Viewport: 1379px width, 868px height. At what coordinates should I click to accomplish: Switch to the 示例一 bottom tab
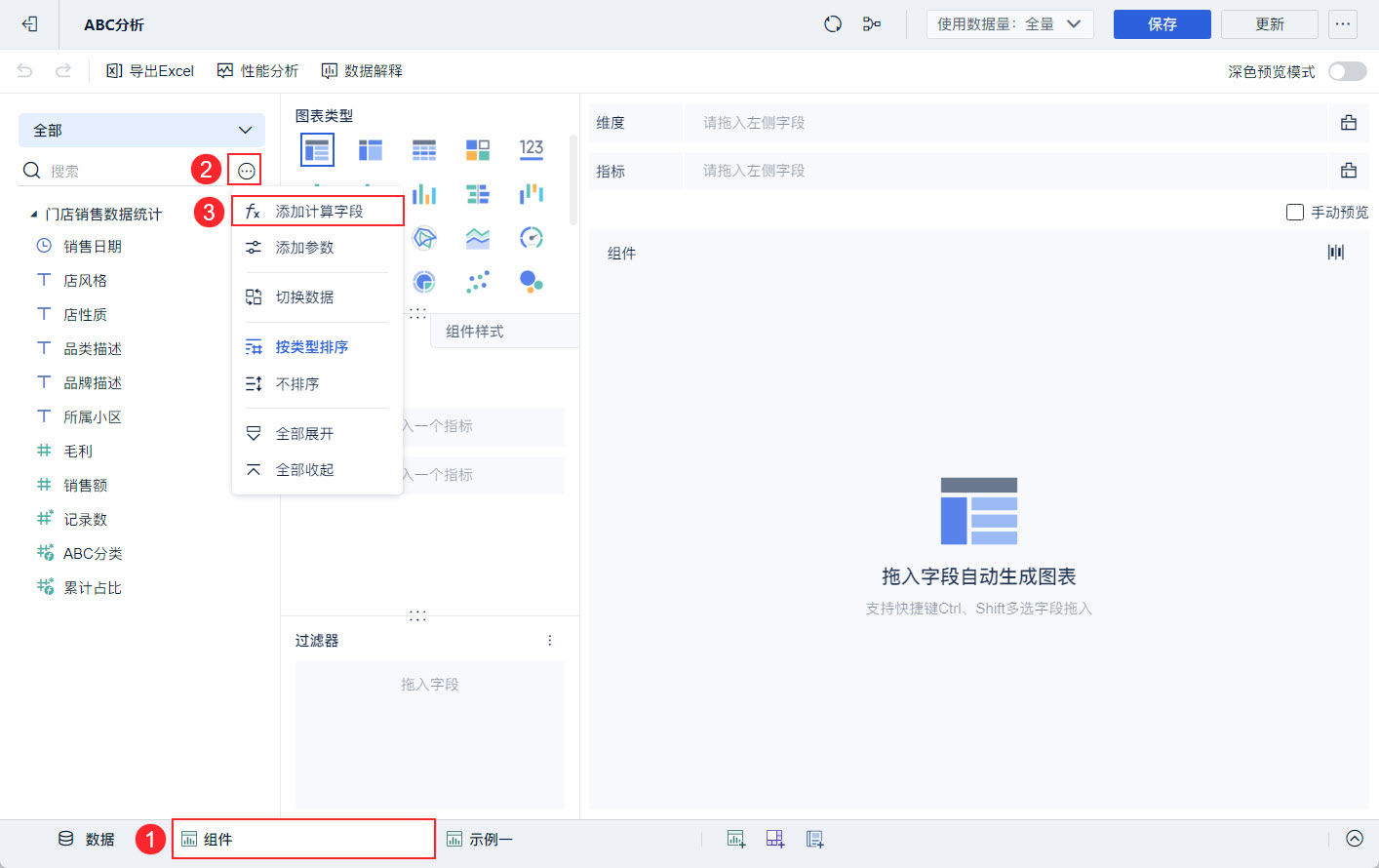coord(479,839)
